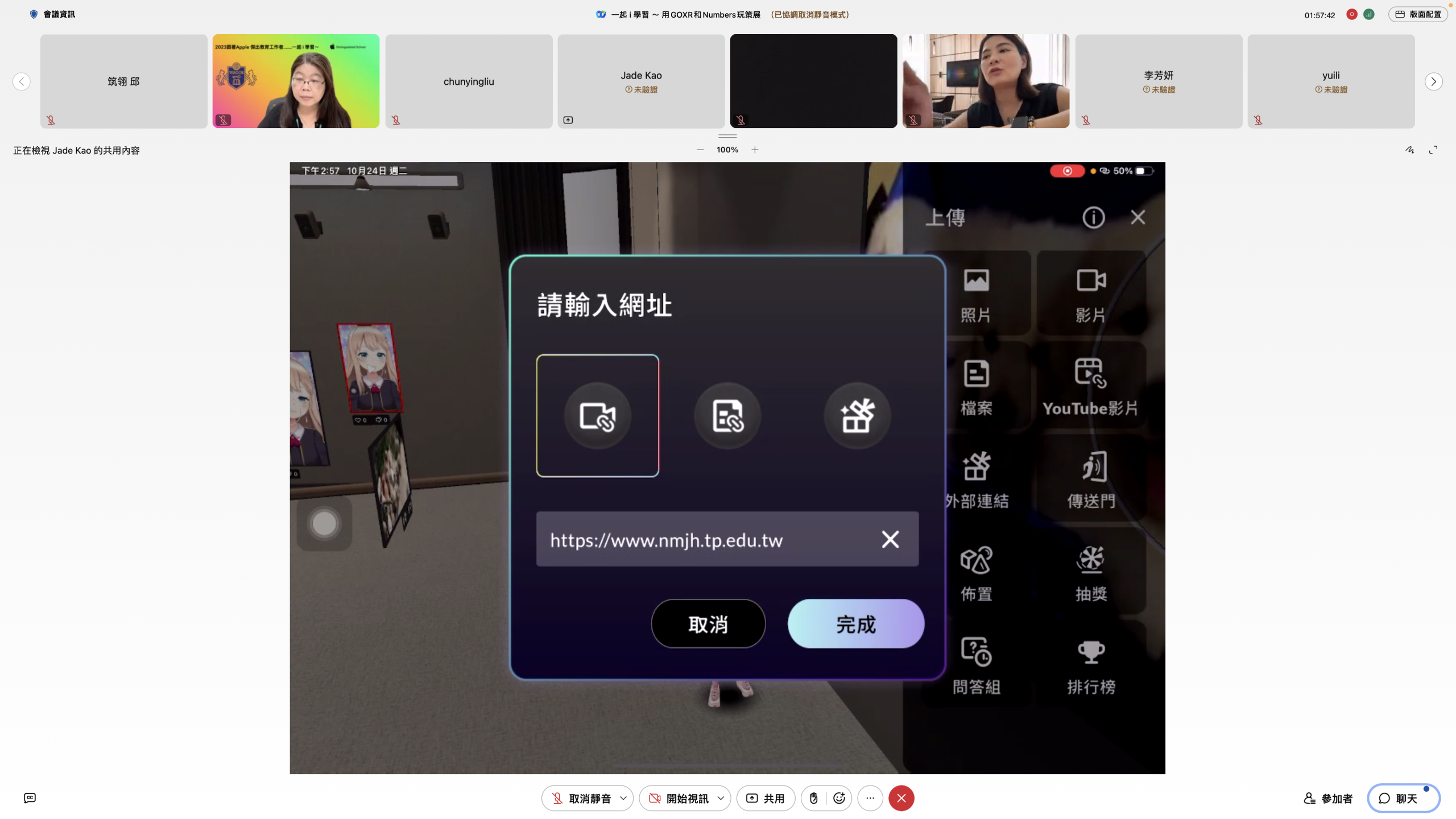
Task: Click the annotate pen icon
Action: (1410, 150)
